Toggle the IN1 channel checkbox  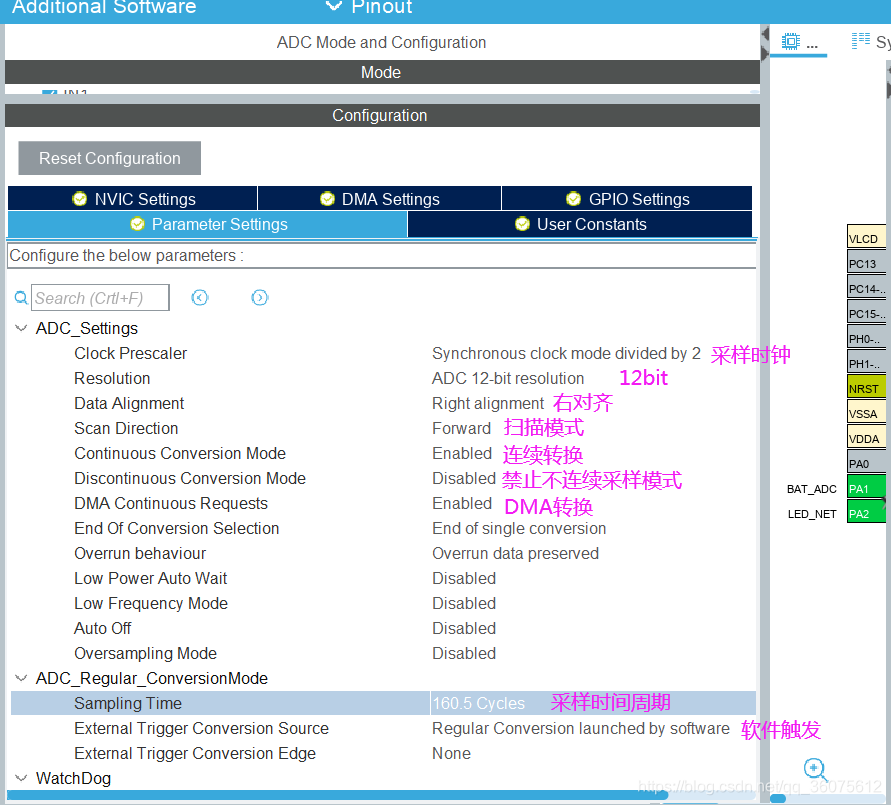point(49,92)
